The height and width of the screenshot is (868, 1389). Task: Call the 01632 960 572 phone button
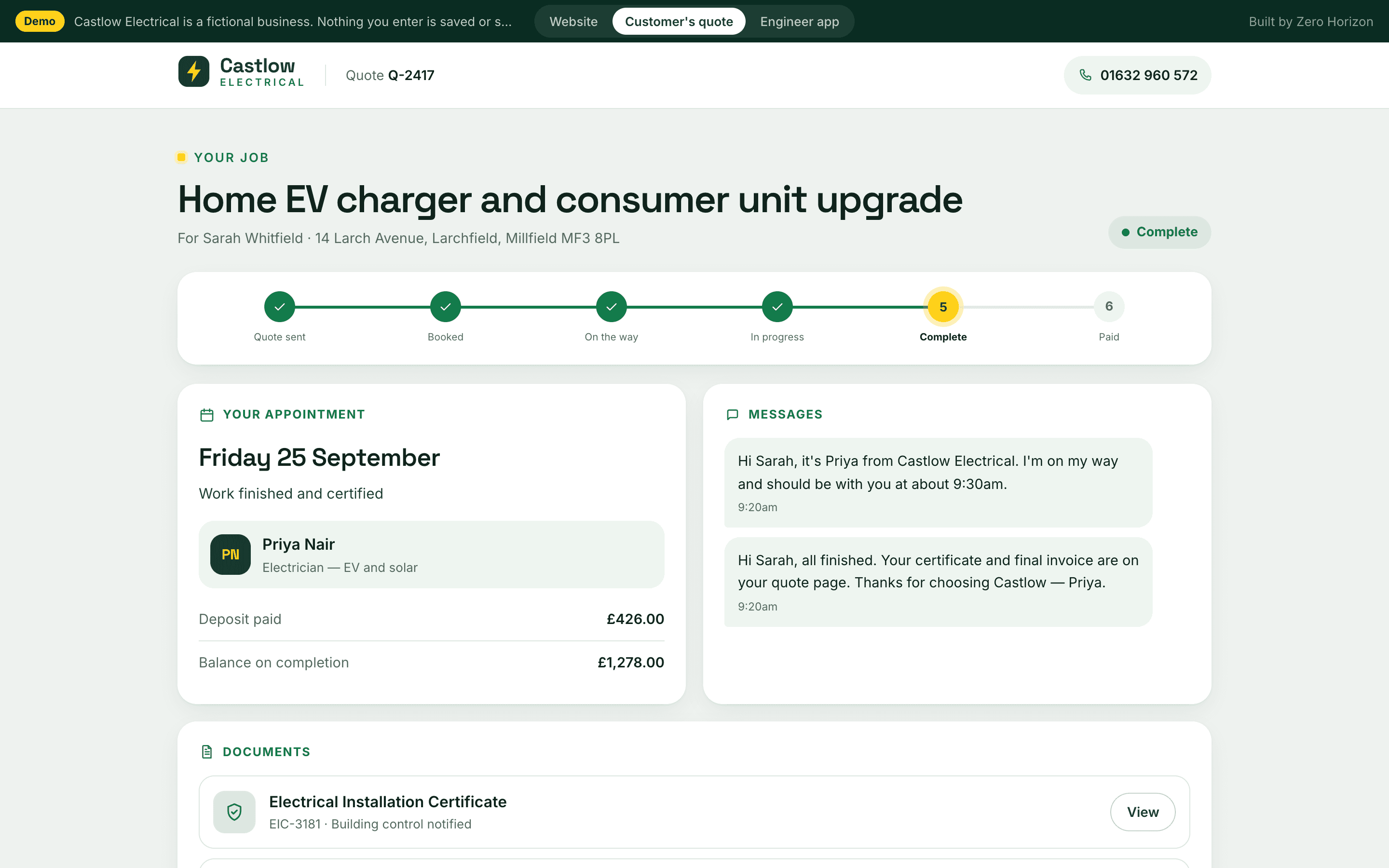[1137, 75]
